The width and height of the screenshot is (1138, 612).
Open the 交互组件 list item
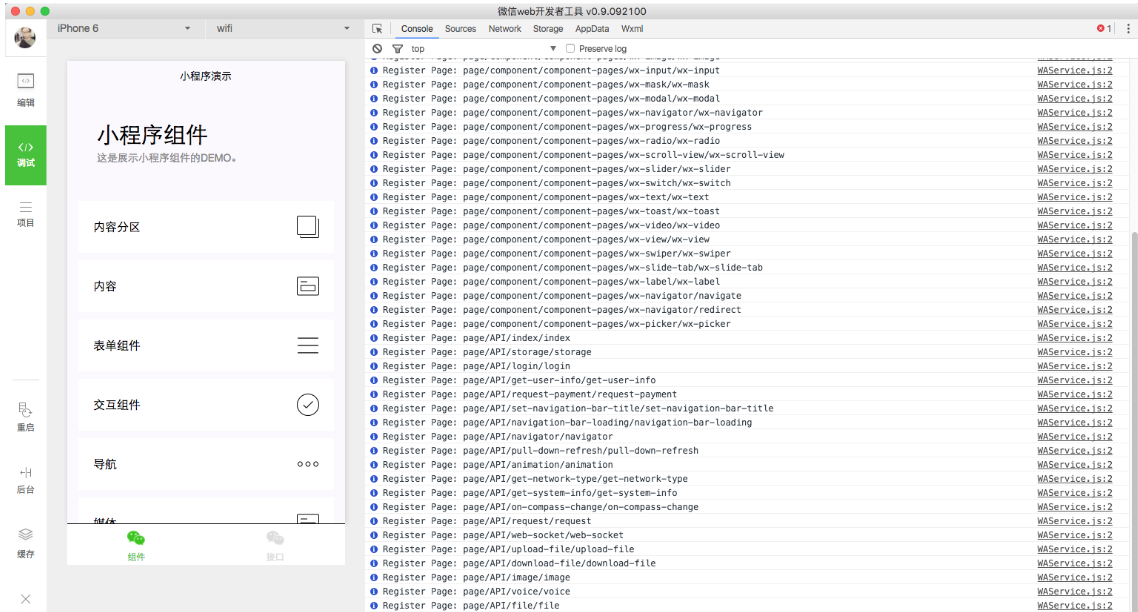click(206, 405)
